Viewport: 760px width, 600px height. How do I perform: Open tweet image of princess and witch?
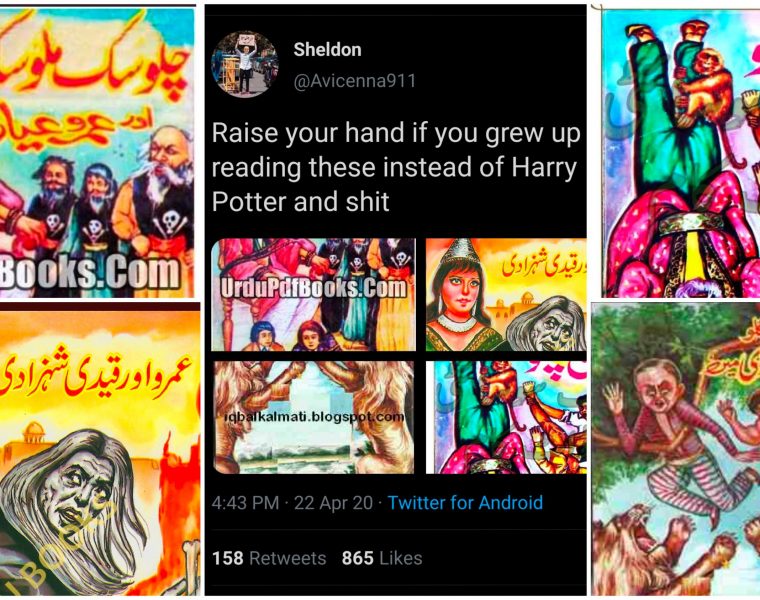pos(506,295)
